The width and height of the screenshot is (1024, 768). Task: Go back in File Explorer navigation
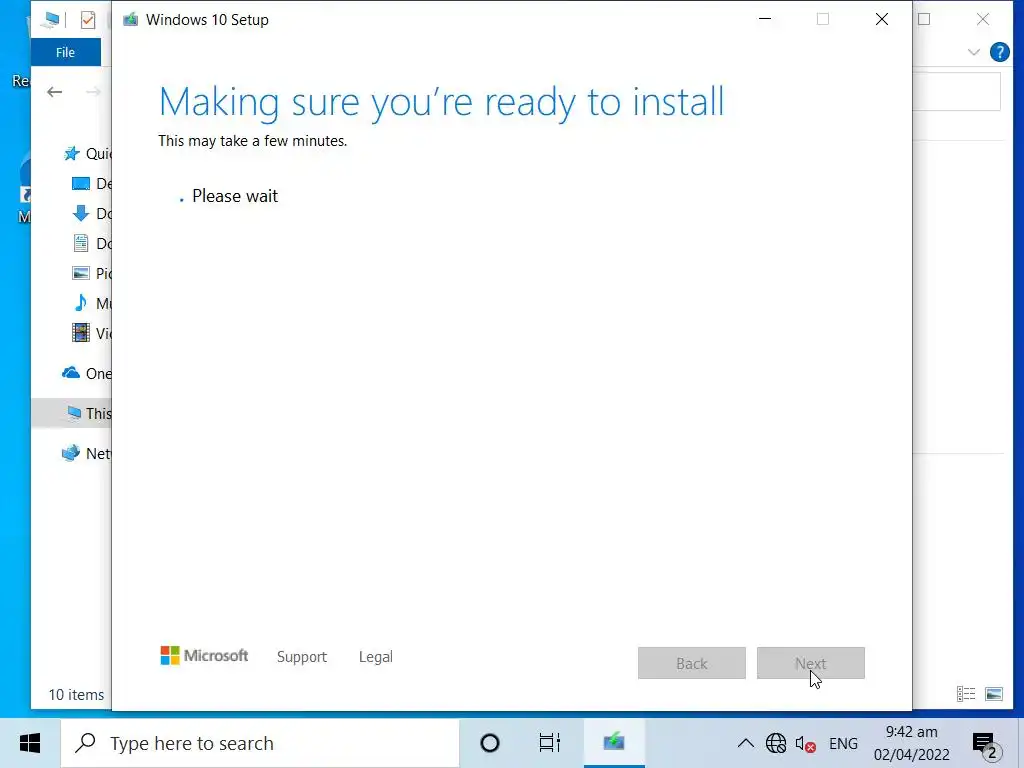click(x=55, y=92)
